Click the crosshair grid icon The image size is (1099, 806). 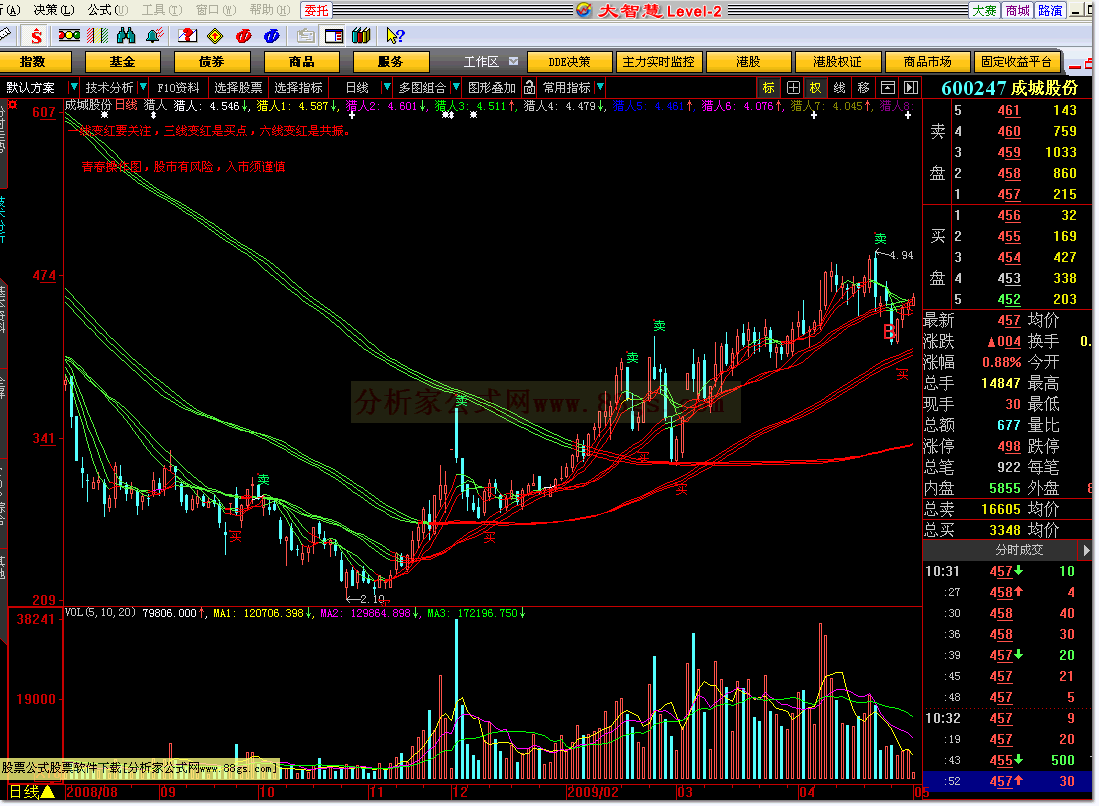[793, 88]
